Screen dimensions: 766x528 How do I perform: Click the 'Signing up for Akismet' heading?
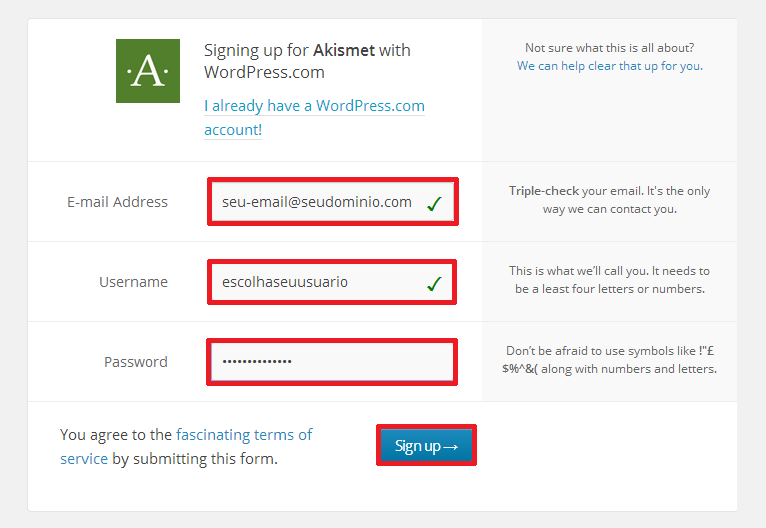click(x=307, y=61)
